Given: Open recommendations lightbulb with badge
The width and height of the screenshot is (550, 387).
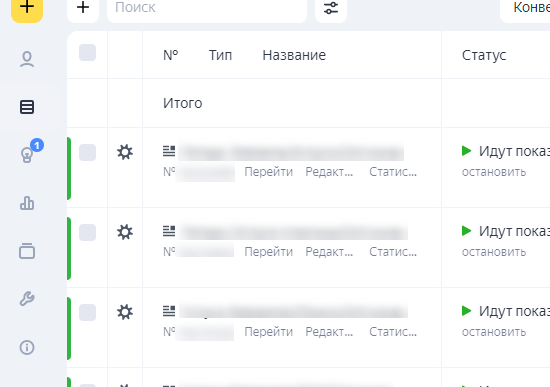Looking at the screenshot, I should coord(27,154).
